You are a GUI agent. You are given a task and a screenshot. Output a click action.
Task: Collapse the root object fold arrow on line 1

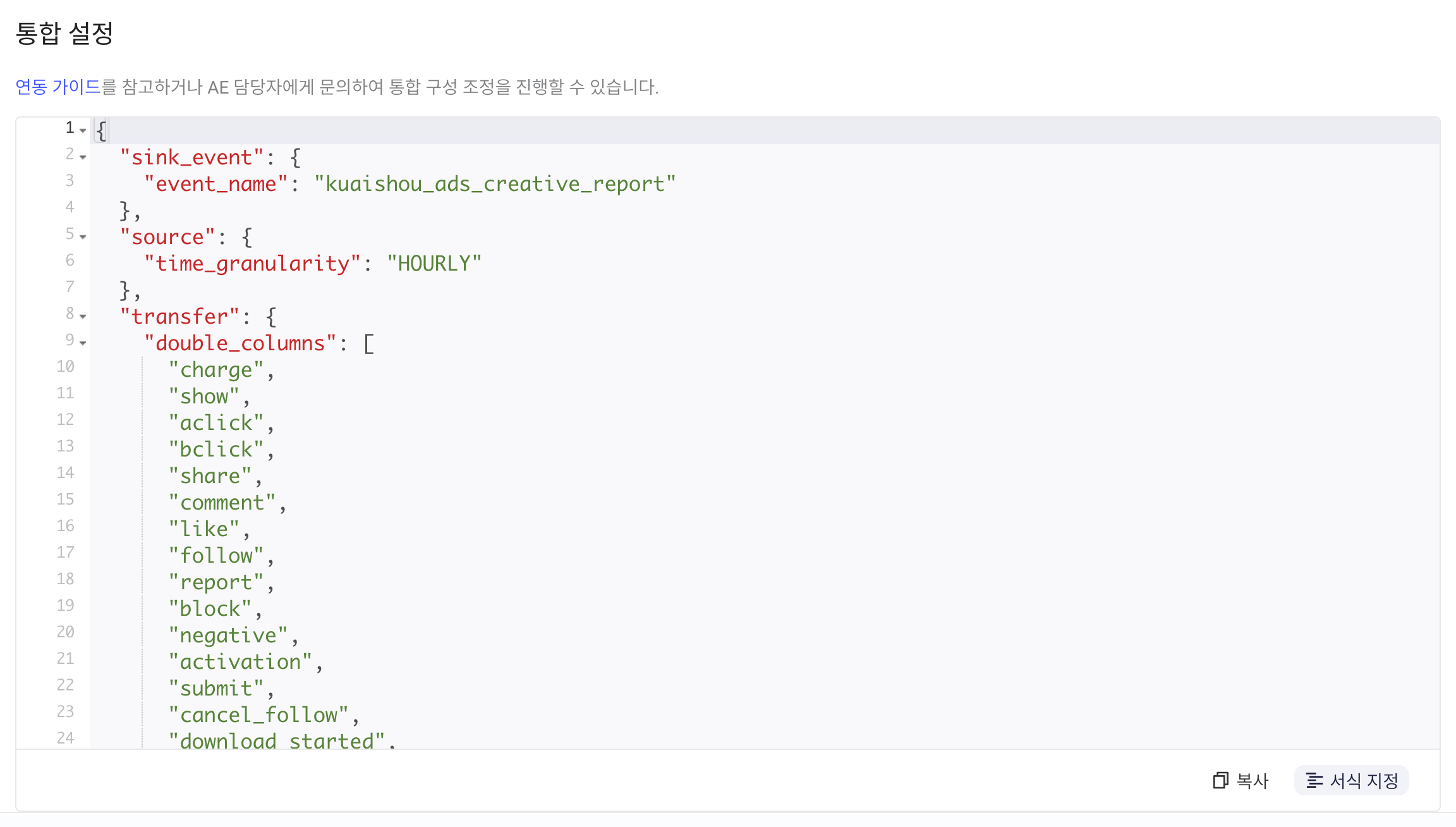pyautogui.click(x=83, y=130)
